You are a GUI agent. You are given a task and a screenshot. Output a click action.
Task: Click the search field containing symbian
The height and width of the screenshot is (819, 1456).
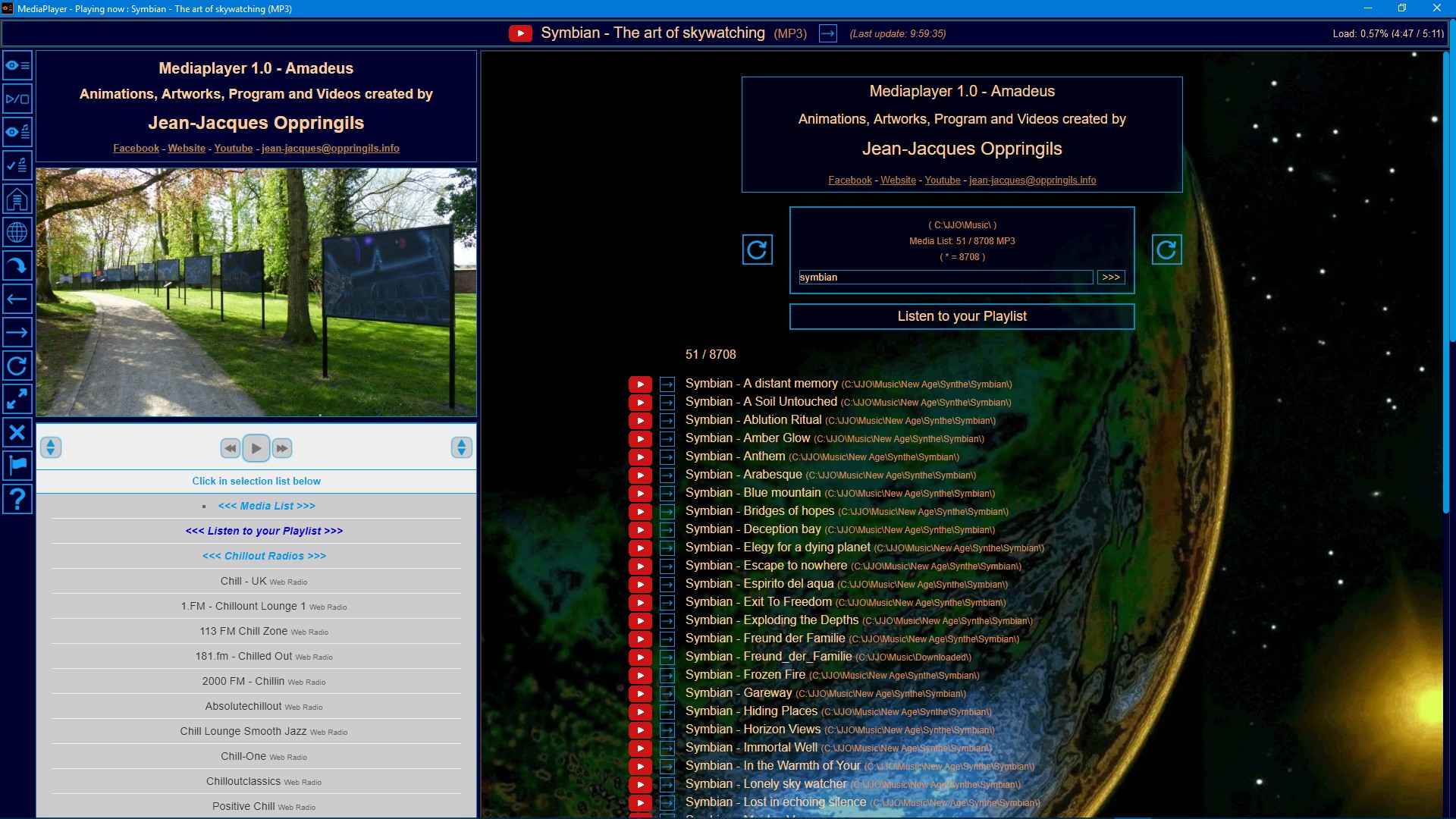tap(945, 277)
